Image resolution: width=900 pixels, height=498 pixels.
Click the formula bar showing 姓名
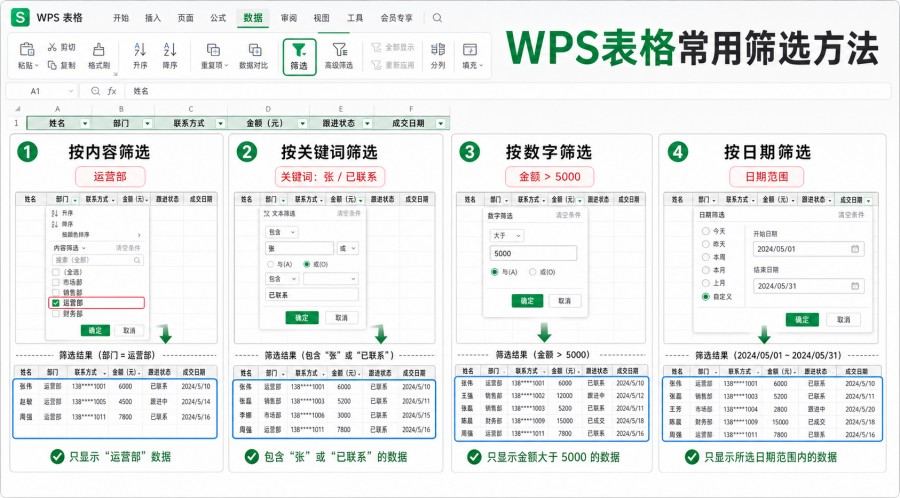click(x=508, y=91)
